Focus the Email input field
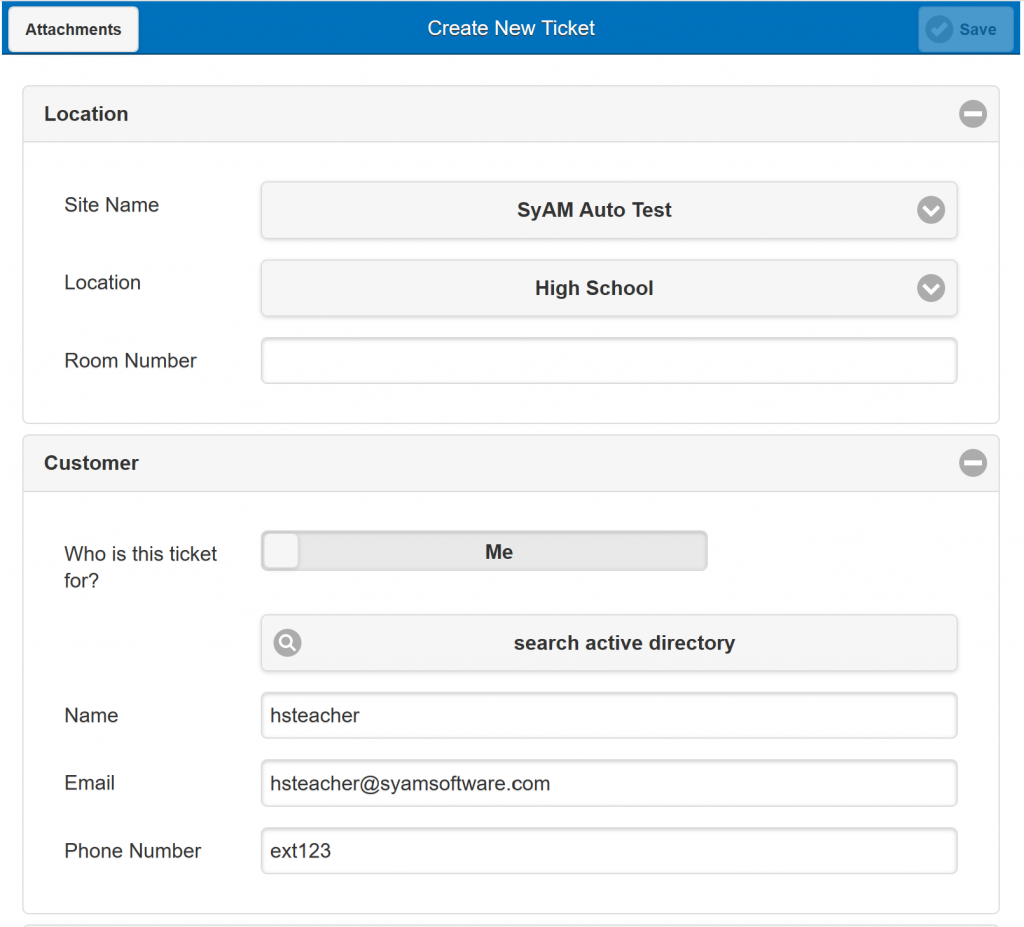Viewport: 1024px width, 927px height. click(608, 783)
